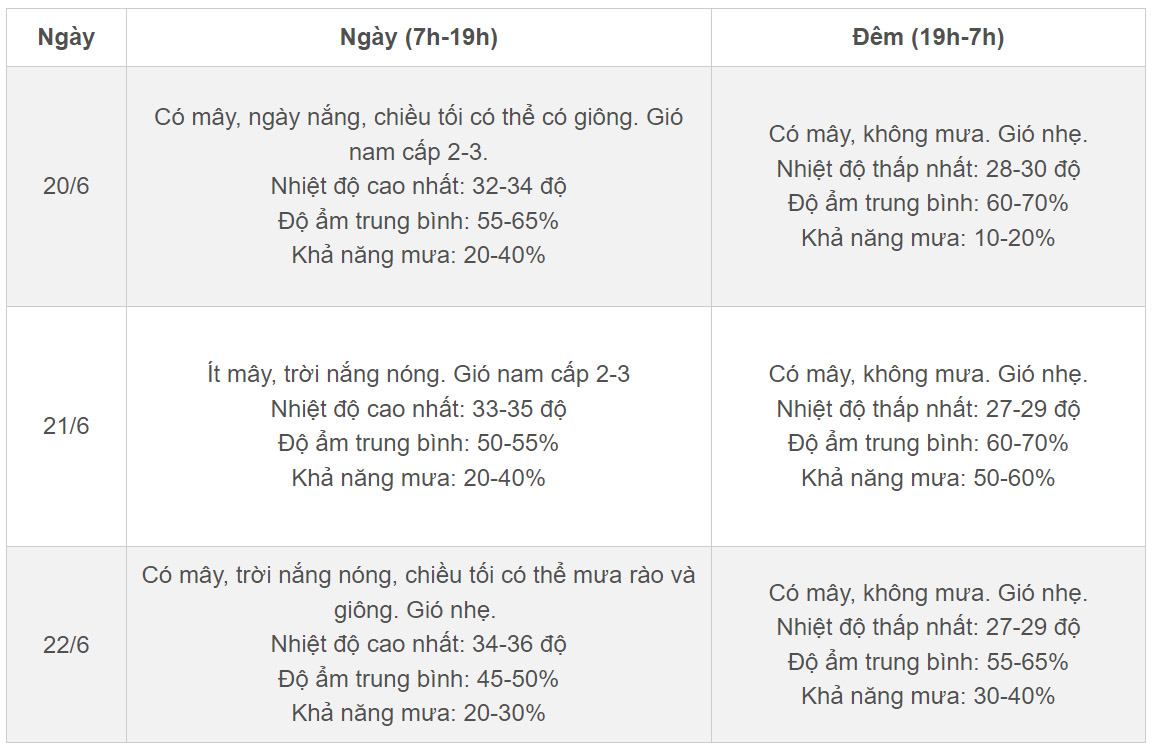The width and height of the screenshot is (1158, 750).
Task: Click the "Độ ẩm trung bình: 50-55%" line
Action: pyautogui.click(x=418, y=443)
